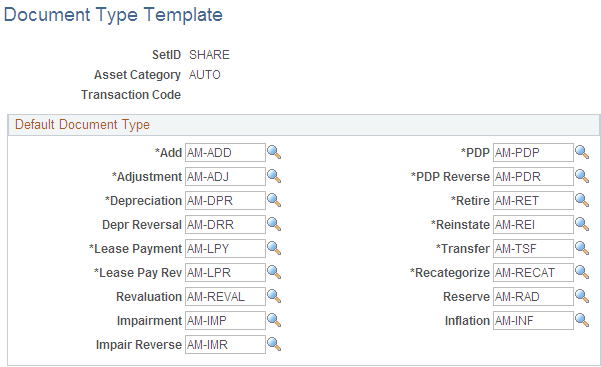Open lookup for the Reserve field
The width and height of the screenshot is (601, 367).
pyautogui.click(x=582, y=296)
